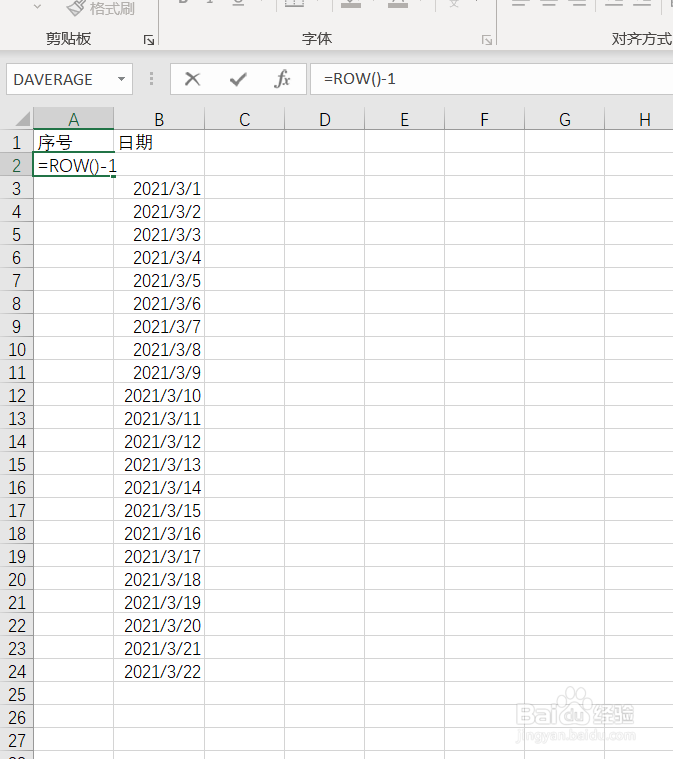Image resolution: width=673 pixels, height=759 pixels.
Task: Select column A header
Action: [x=74, y=119]
